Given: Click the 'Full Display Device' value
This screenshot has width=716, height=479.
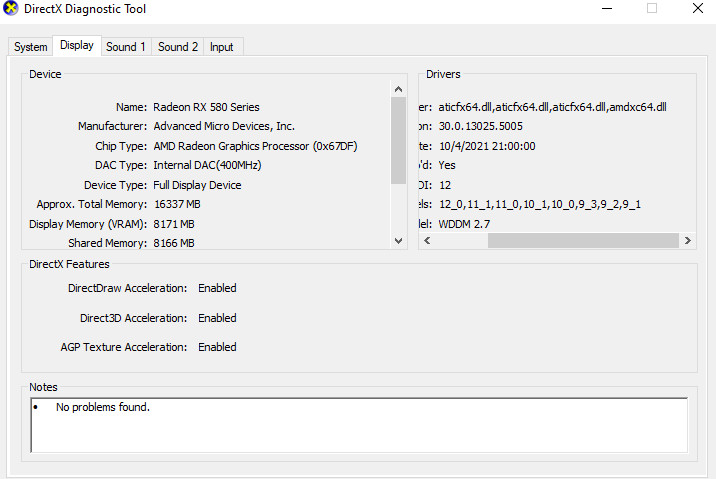Looking at the screenshot, I should (197, 185).
